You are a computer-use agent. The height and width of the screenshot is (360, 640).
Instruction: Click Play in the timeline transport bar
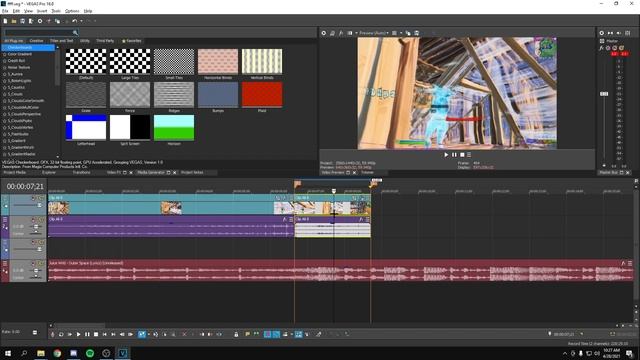coord(78,334)
